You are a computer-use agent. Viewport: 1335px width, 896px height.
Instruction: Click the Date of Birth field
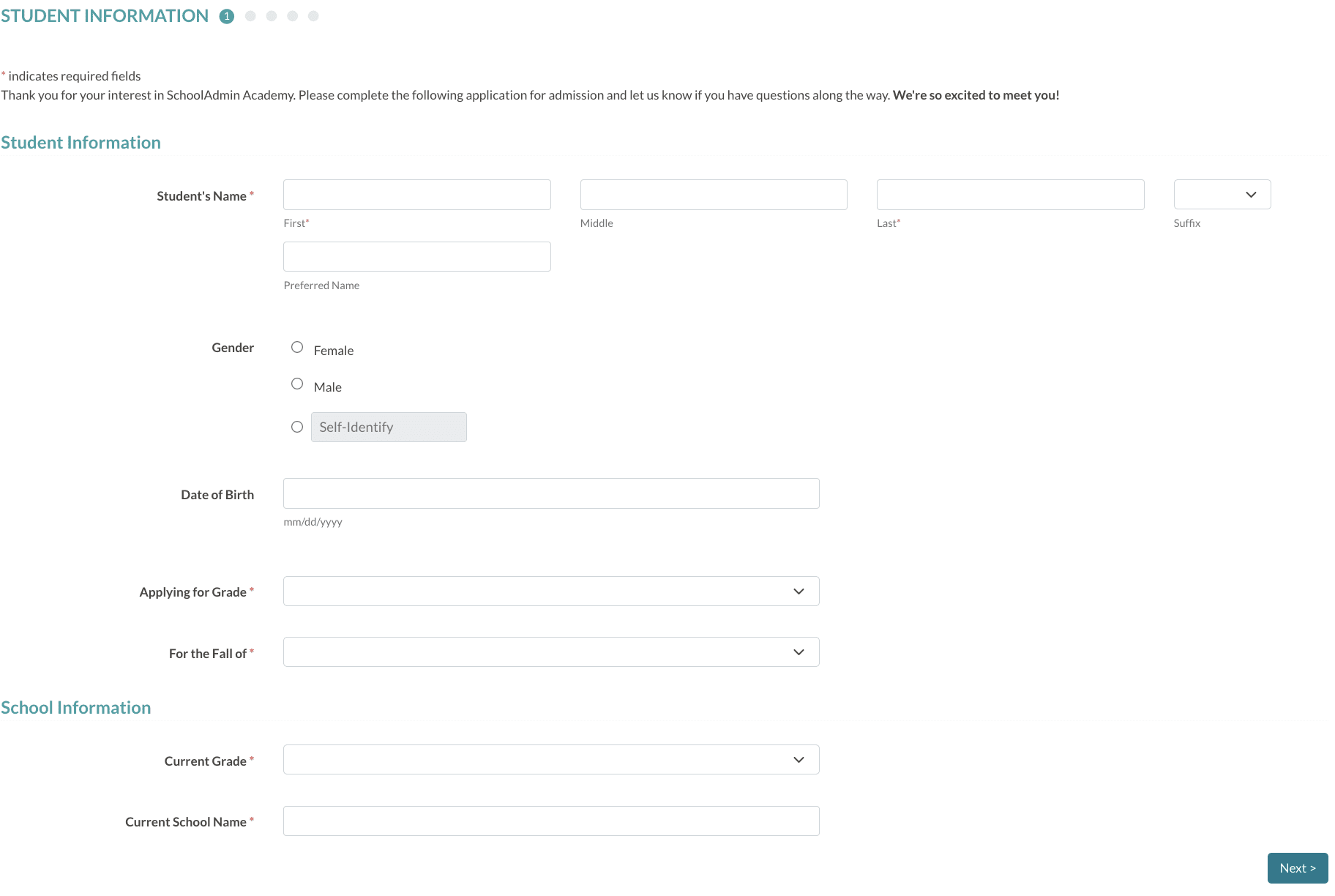(x=551, y=493)
